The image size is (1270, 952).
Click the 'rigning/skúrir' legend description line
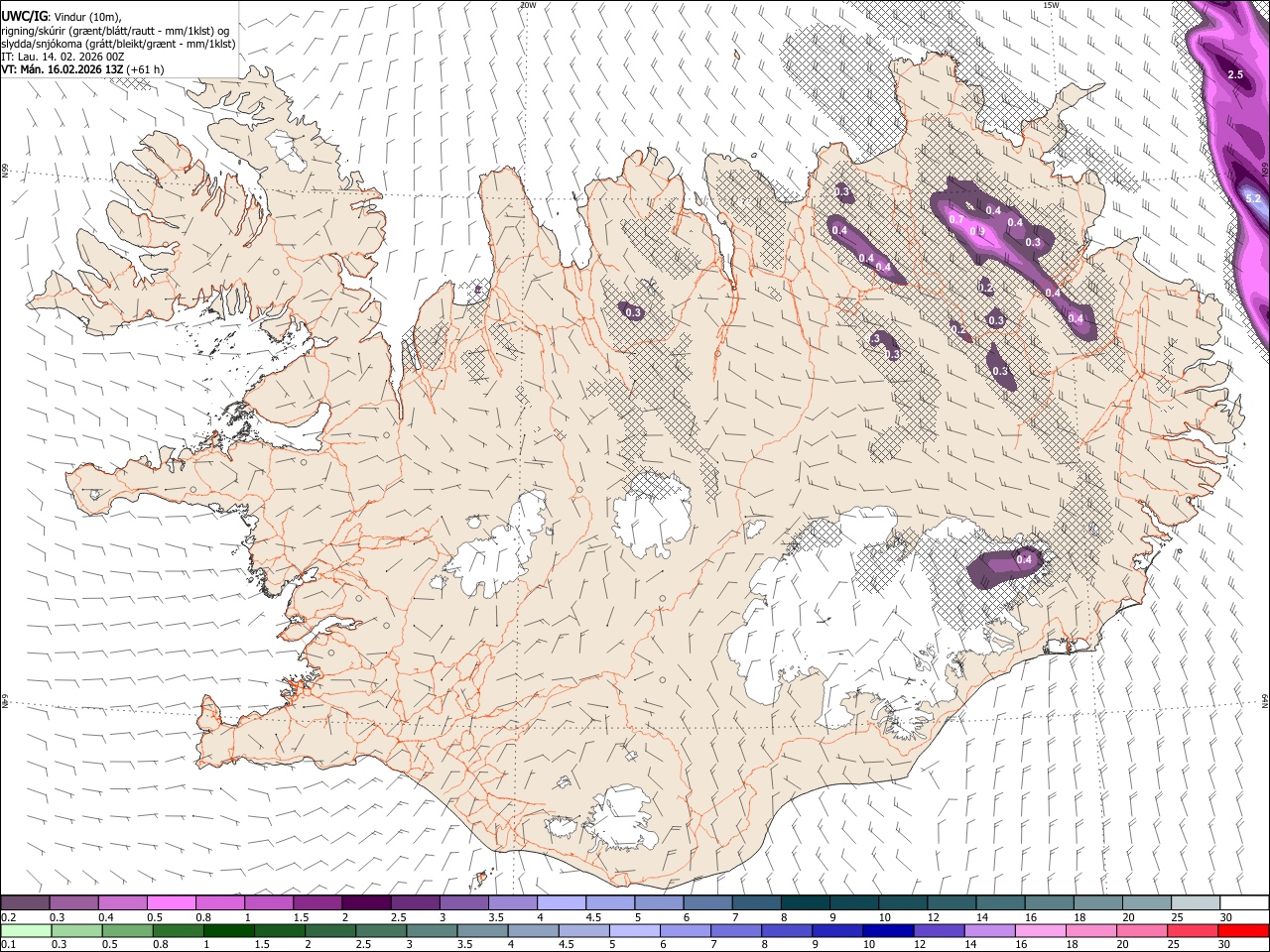tap(115, 31)
